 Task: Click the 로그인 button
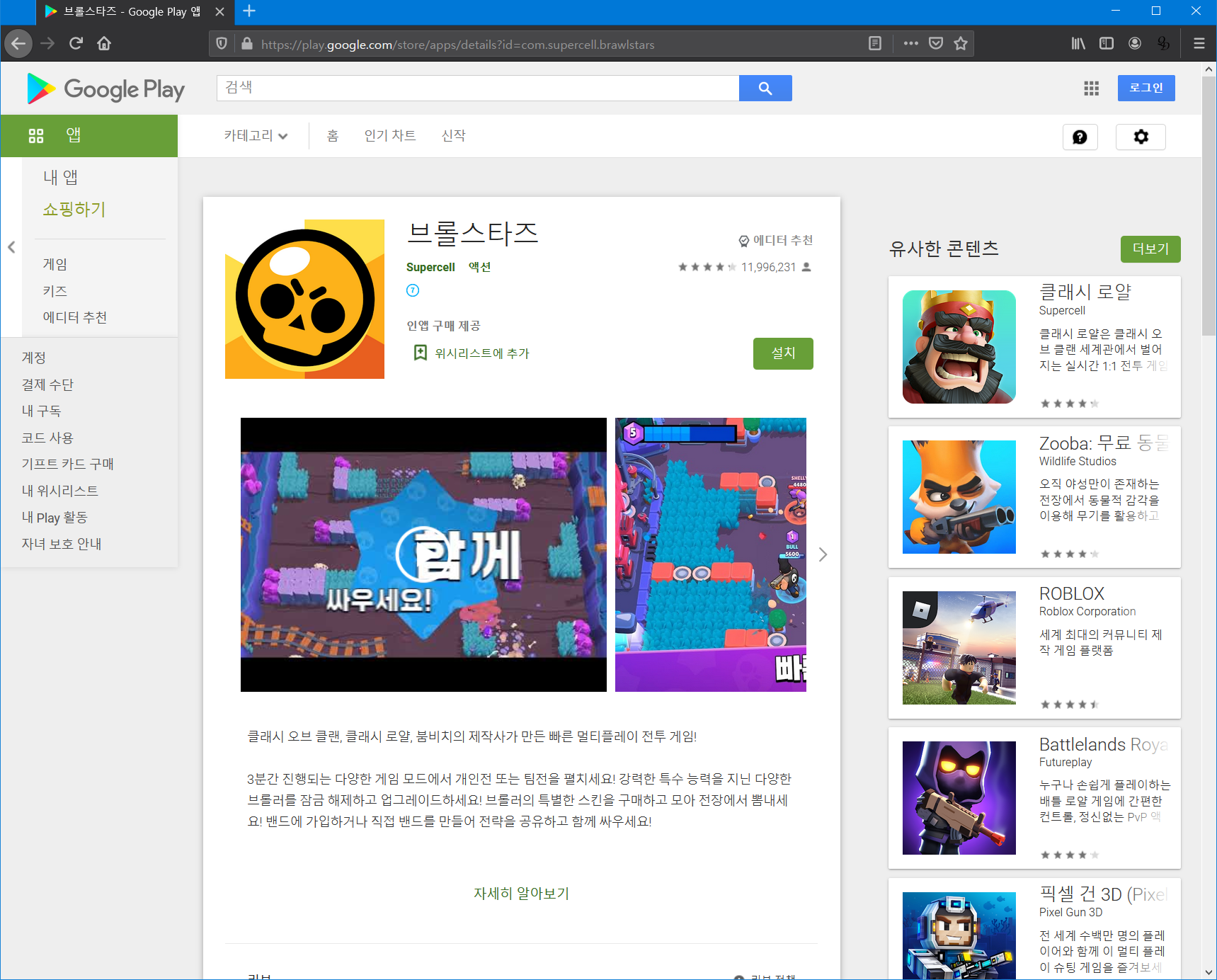(1146, 88)
